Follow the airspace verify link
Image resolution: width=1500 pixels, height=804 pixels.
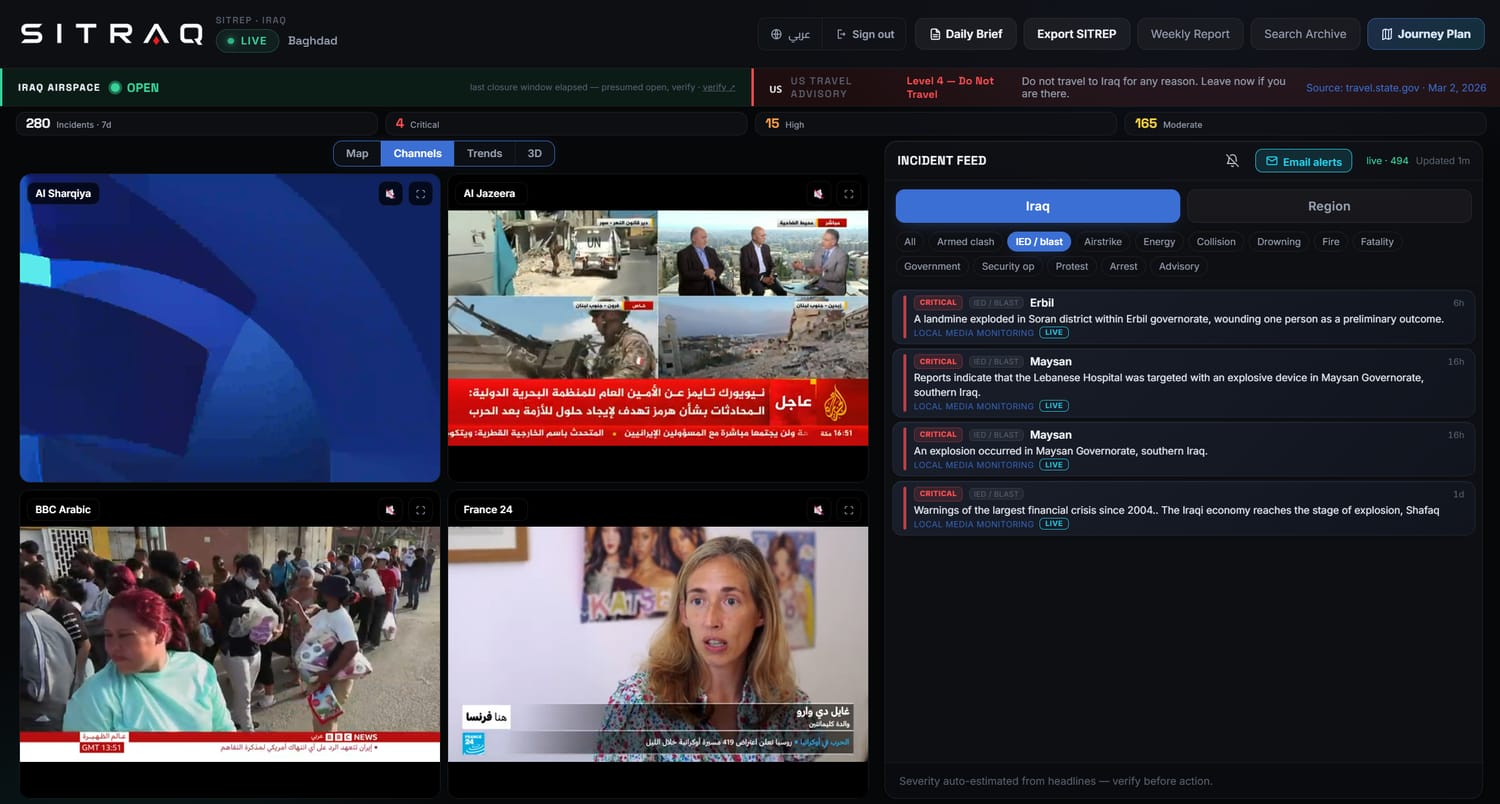point(718,88)
